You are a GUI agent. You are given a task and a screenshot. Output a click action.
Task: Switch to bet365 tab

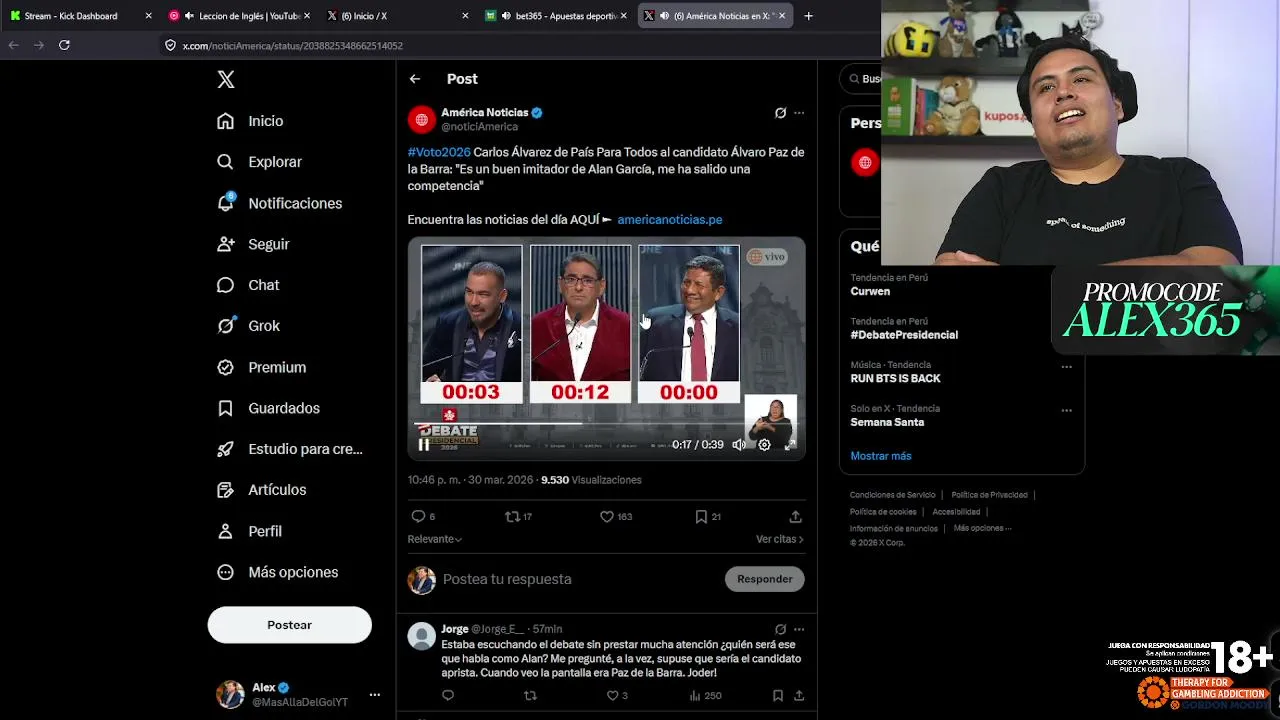pyautogui.click(x=556, y=16)
